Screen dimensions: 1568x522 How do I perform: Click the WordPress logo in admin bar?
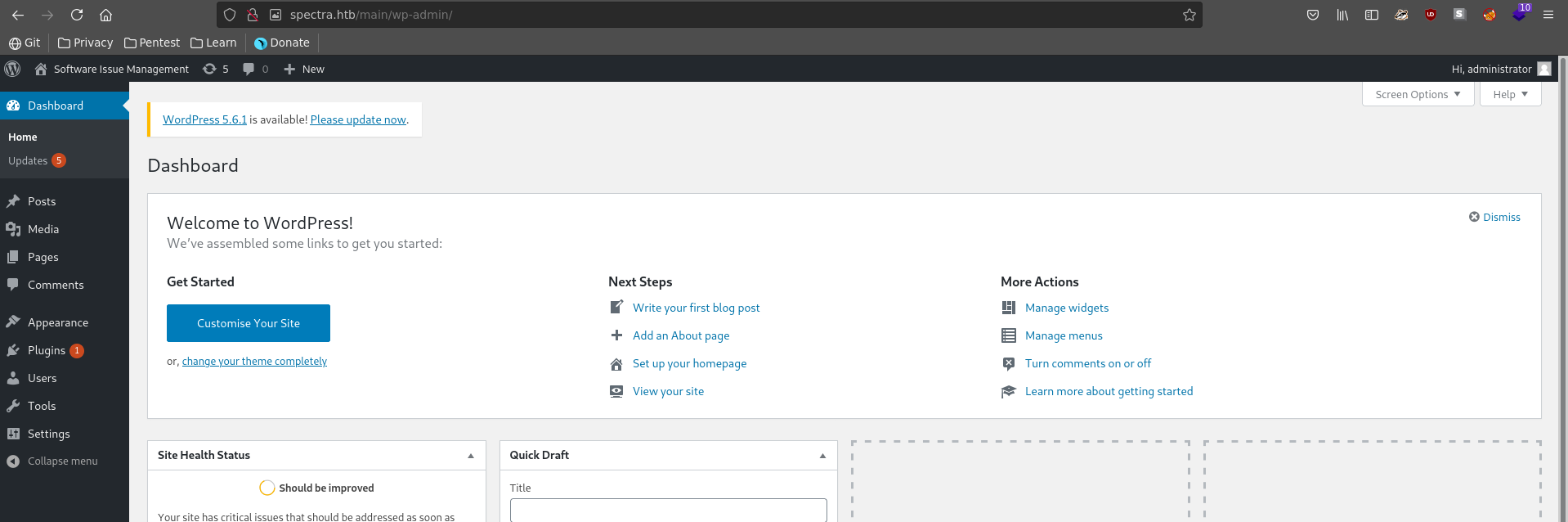coord(12,70)
